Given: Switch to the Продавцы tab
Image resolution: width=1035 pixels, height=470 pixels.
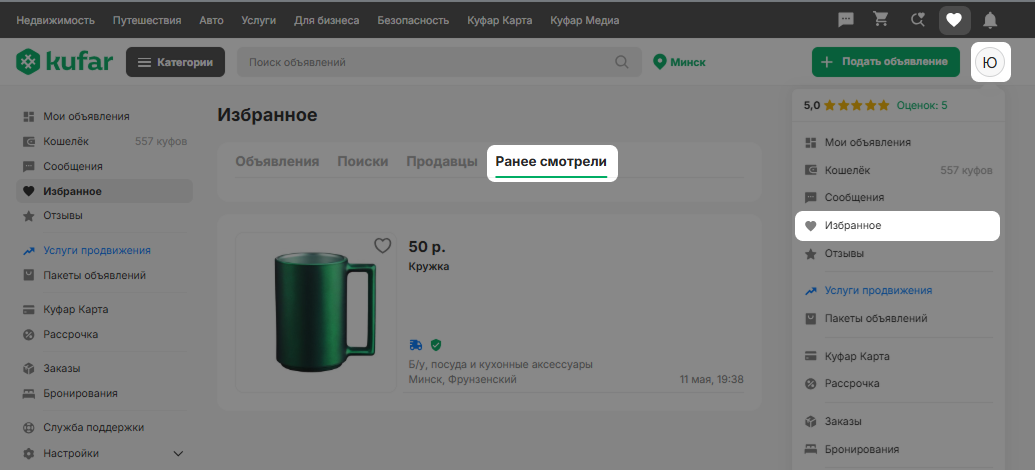Looking at the screenshot, I should 442,162.
